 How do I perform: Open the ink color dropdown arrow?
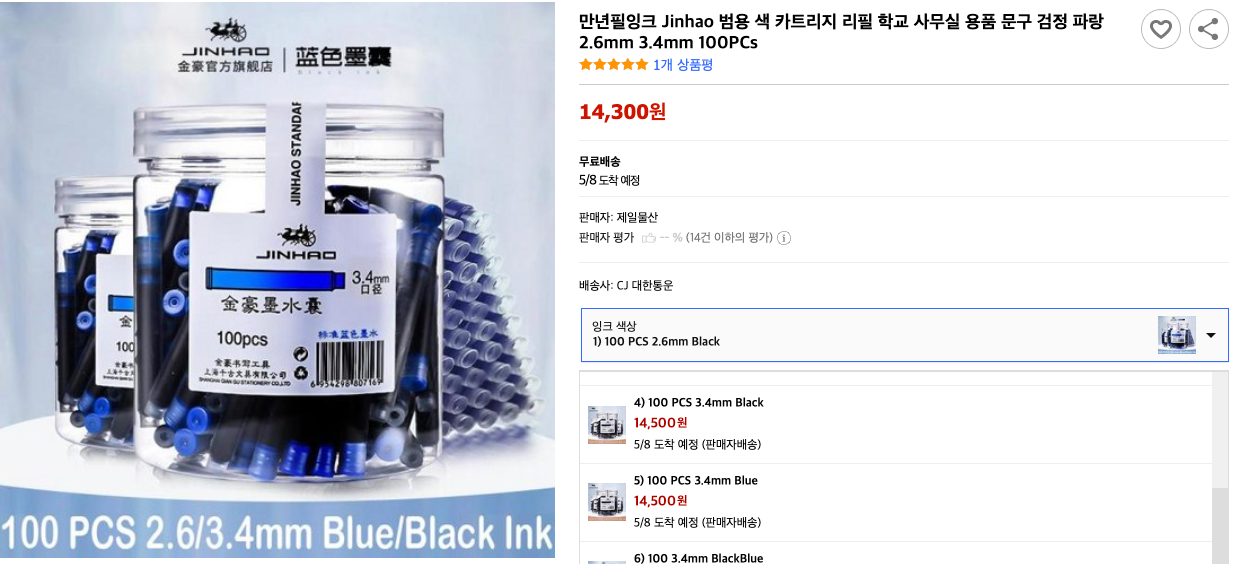tap(1211, 335)
